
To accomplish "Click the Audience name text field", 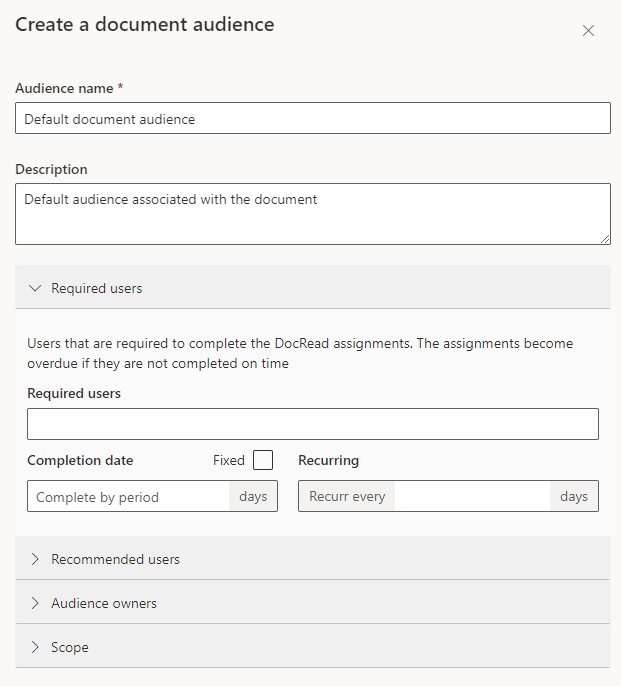I will tap(312, 119).
